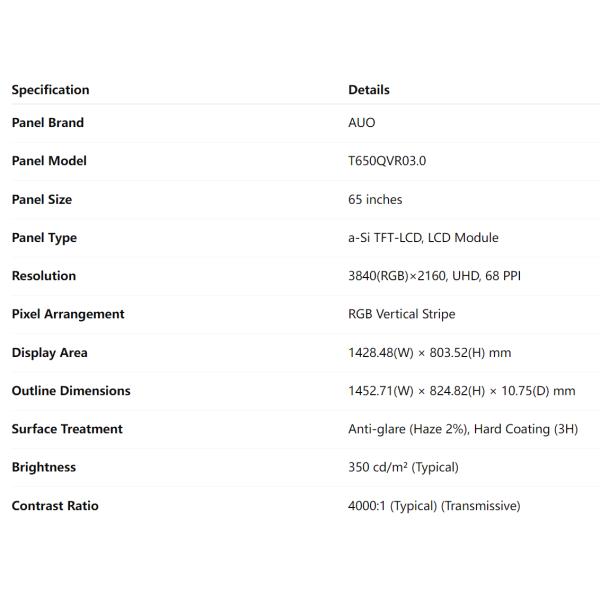
Task: Click the Details column header
Action: 369,90
